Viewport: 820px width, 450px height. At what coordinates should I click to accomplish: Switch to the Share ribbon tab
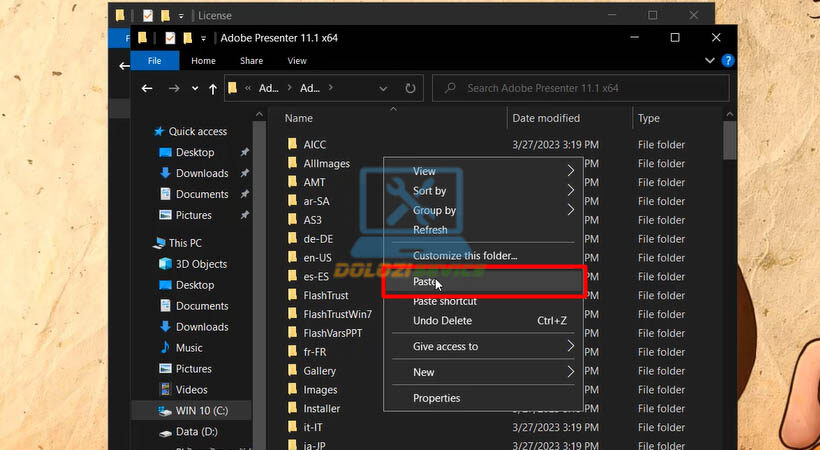(x=251, y=61)
